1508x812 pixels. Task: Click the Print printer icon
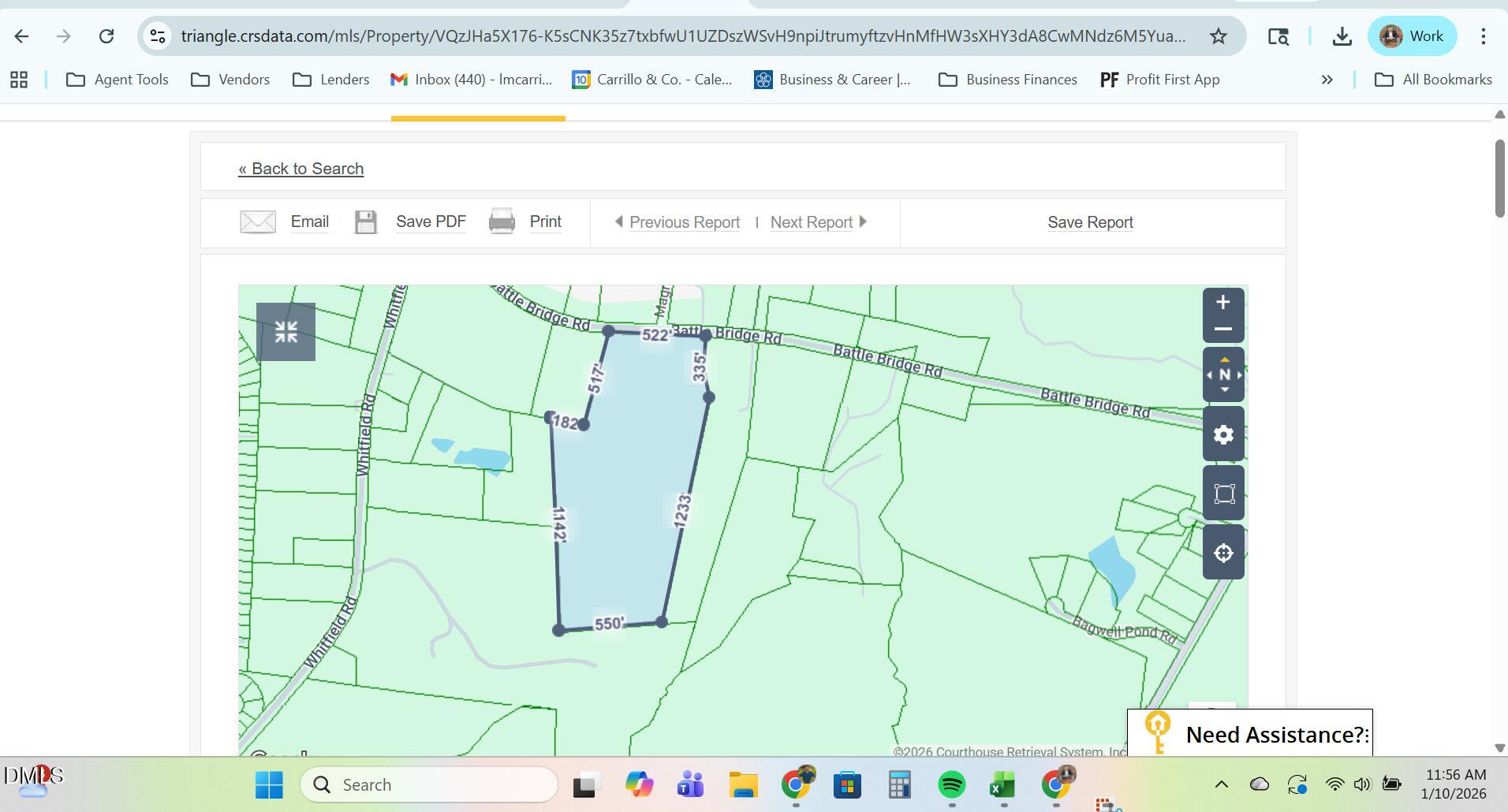[x=502, y=222]
